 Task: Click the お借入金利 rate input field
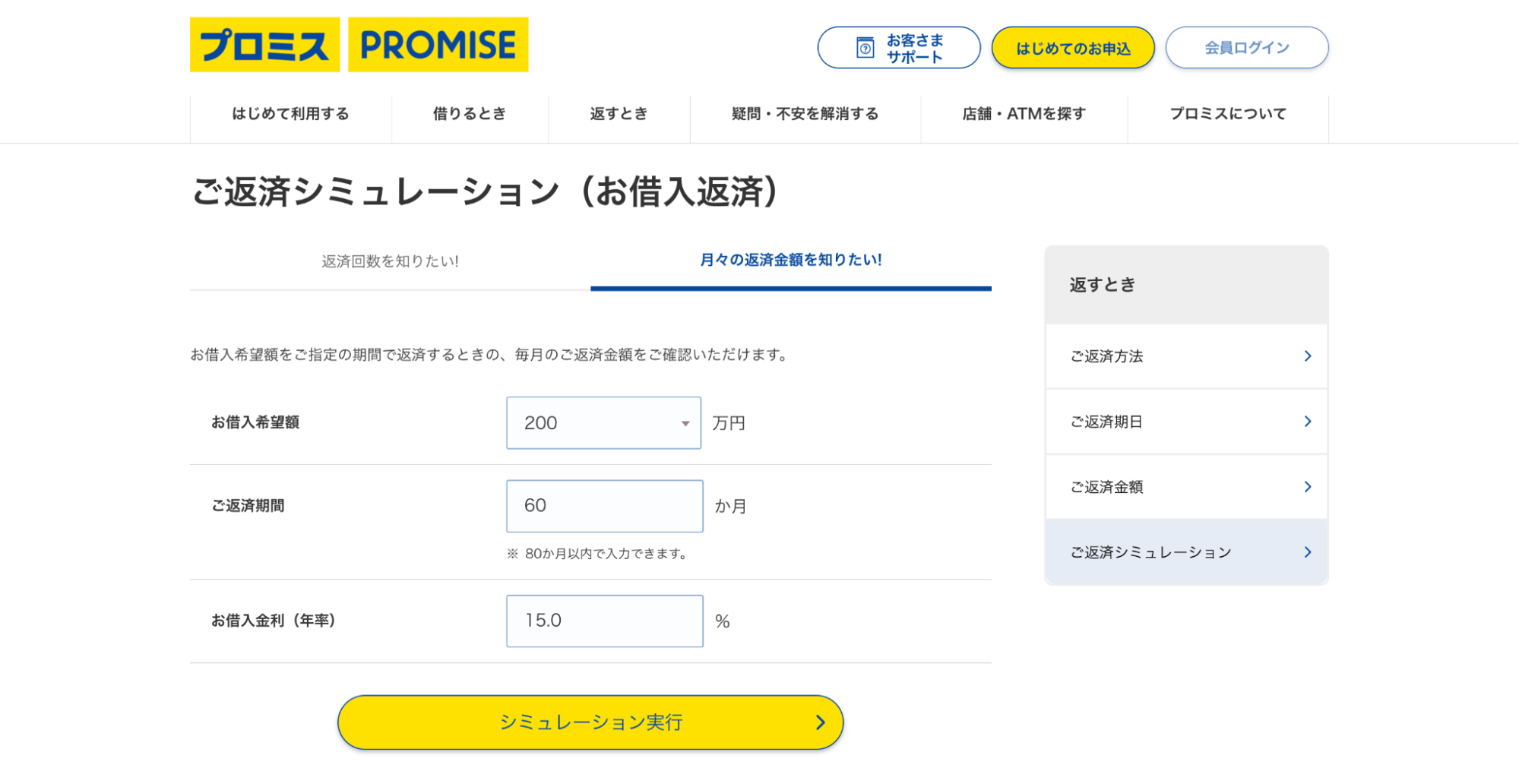(x=604, y=621)
